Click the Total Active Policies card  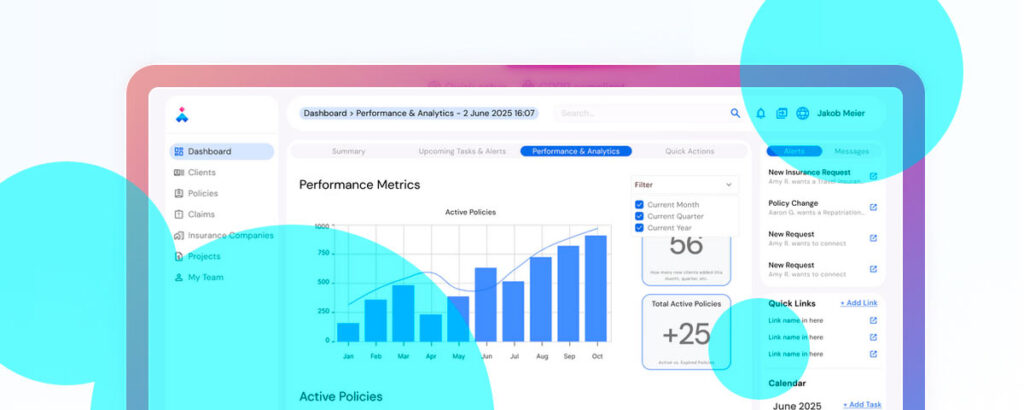coord(686,332)
